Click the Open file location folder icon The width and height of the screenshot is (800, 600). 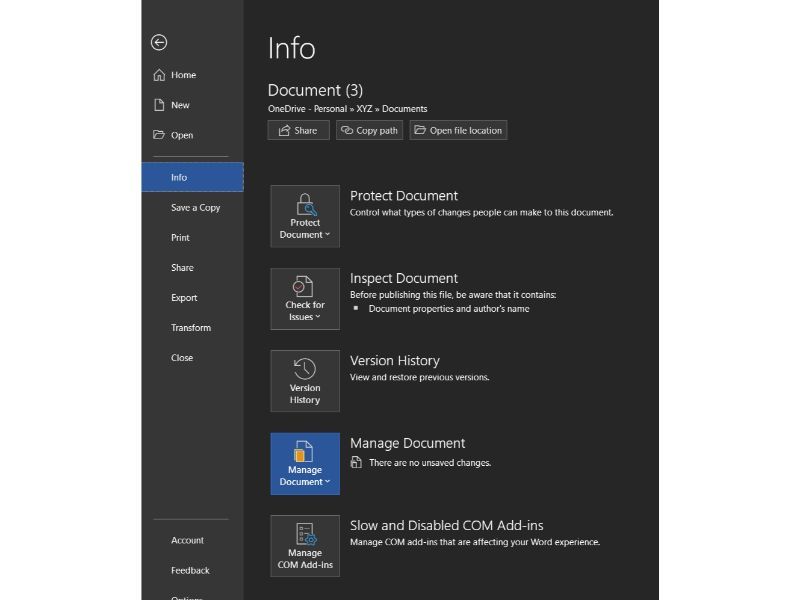tap(420, 130)
